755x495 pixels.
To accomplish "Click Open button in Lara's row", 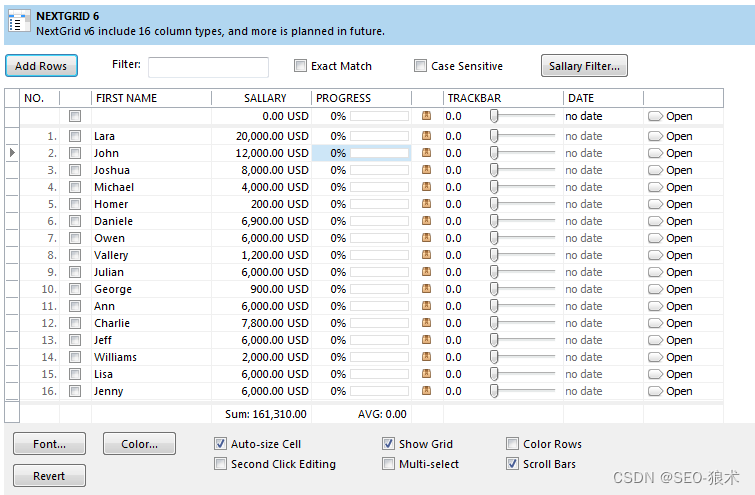I will 670,136.
